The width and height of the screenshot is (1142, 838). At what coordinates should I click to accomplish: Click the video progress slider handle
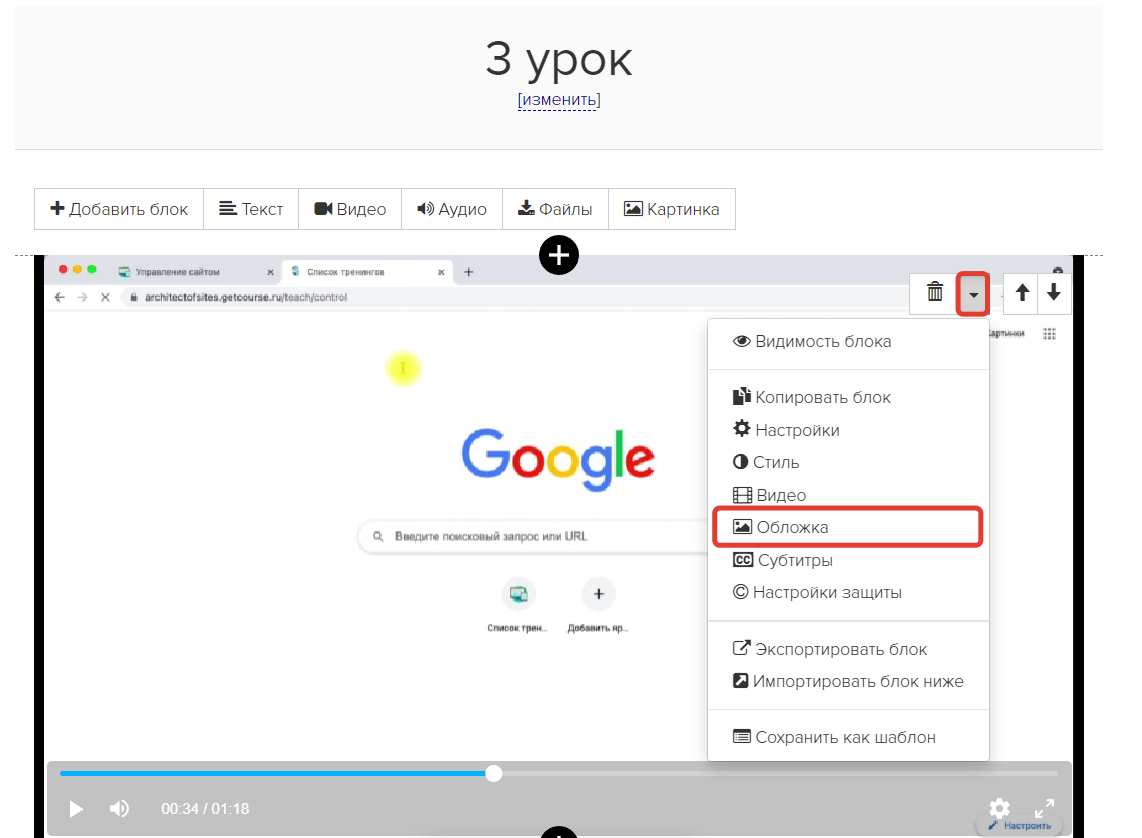coord(494,773)
